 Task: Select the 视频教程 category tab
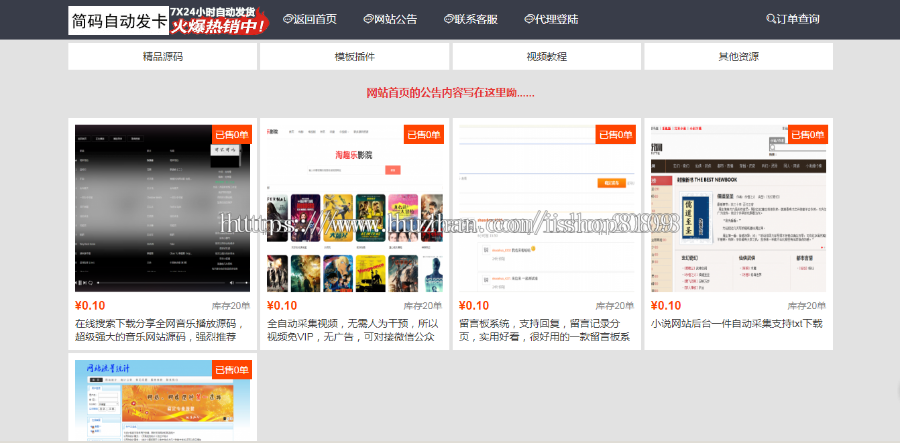[x=546, y=56]
